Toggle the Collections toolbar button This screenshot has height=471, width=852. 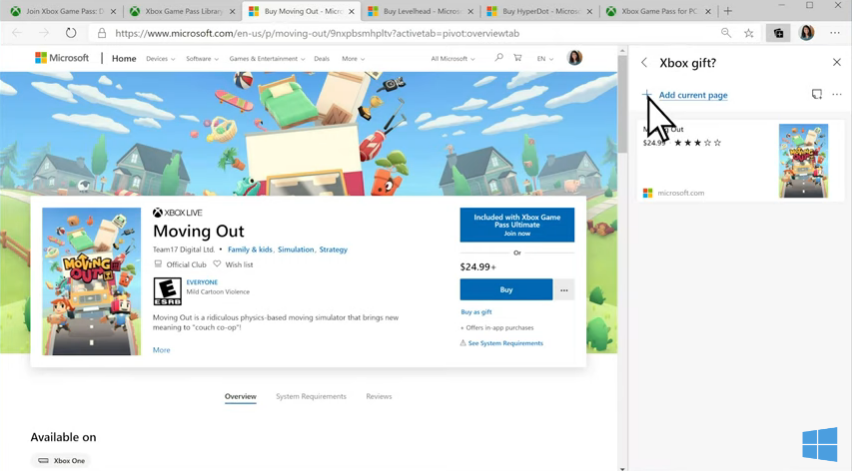click(x=778, y=33)
